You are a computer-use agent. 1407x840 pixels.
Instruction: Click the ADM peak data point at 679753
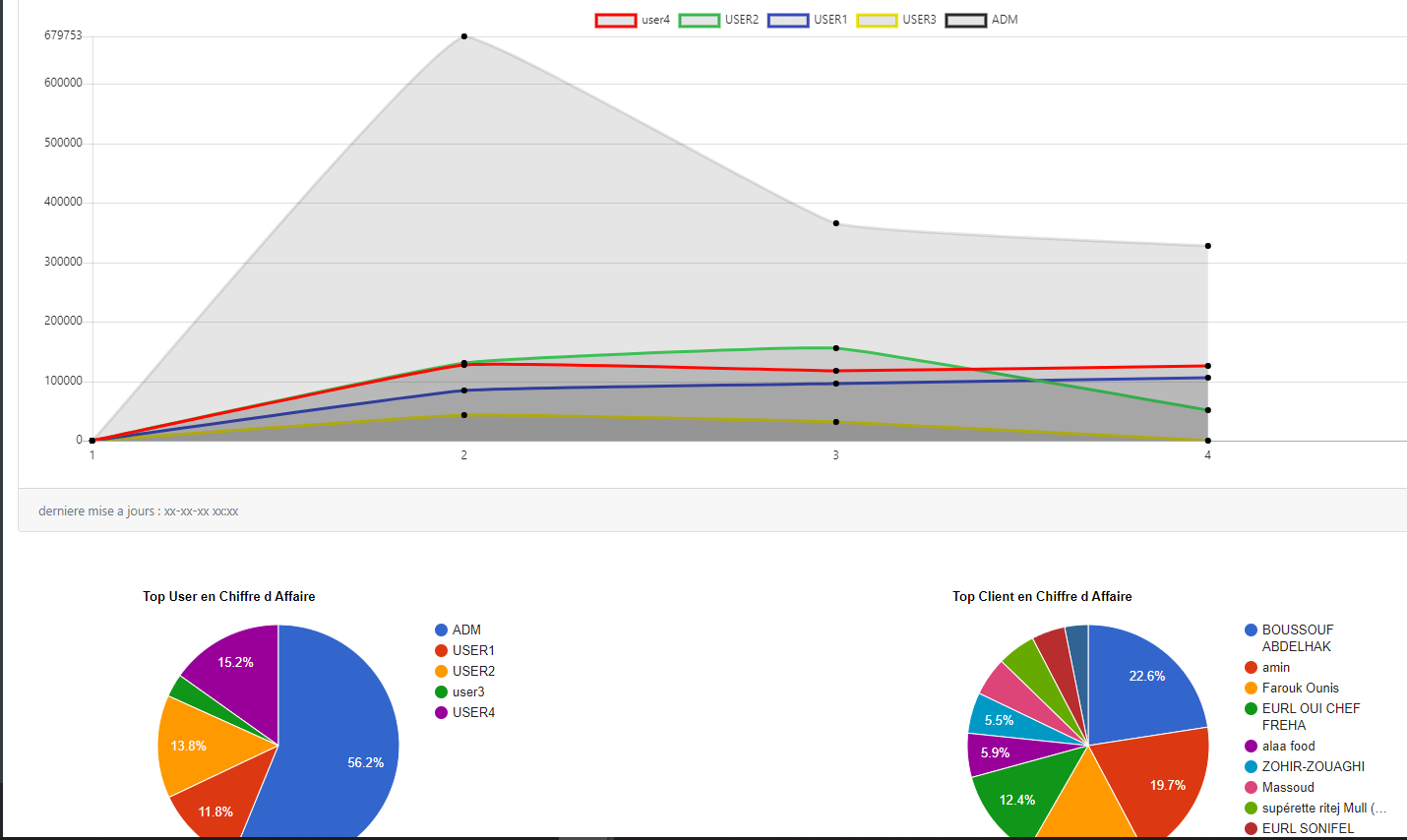coord(464,36)
